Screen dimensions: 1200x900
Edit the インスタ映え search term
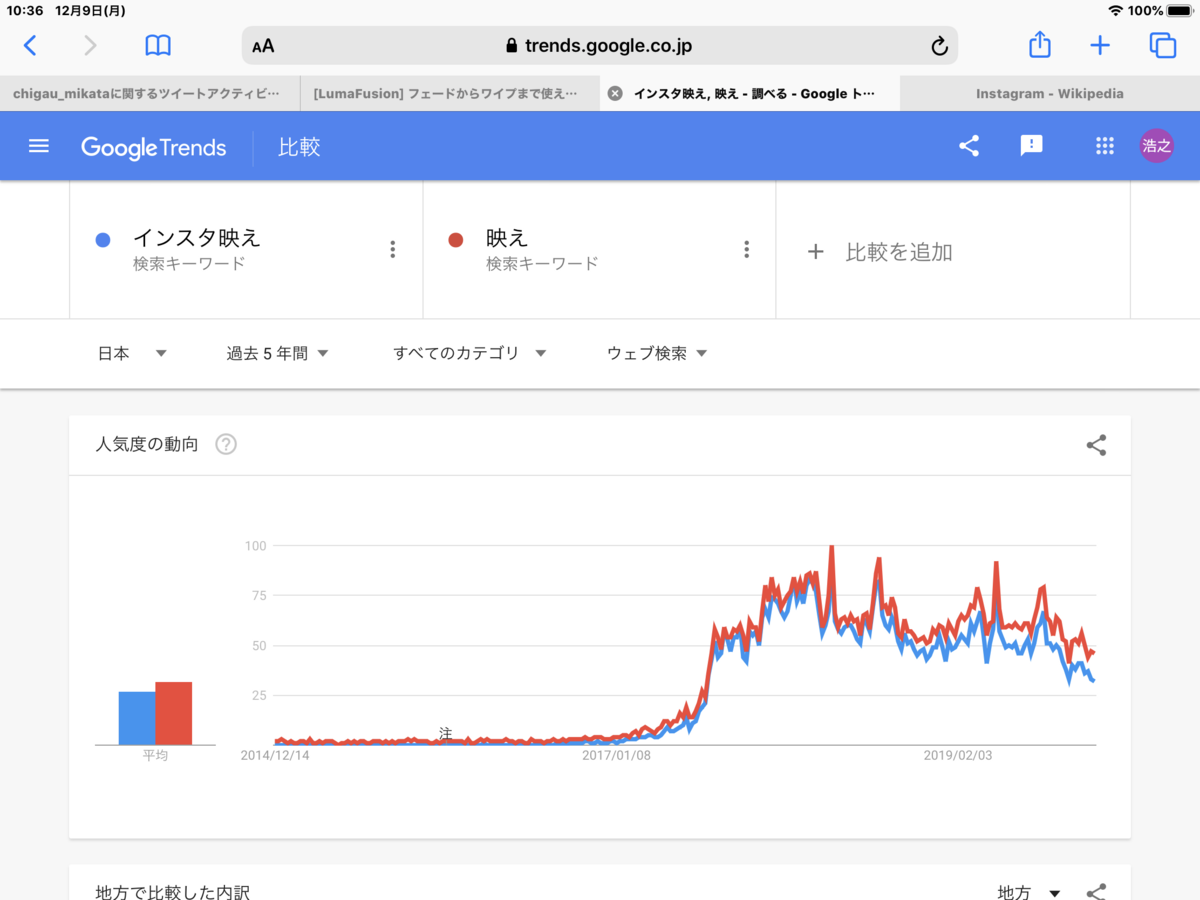pos(197,238)
